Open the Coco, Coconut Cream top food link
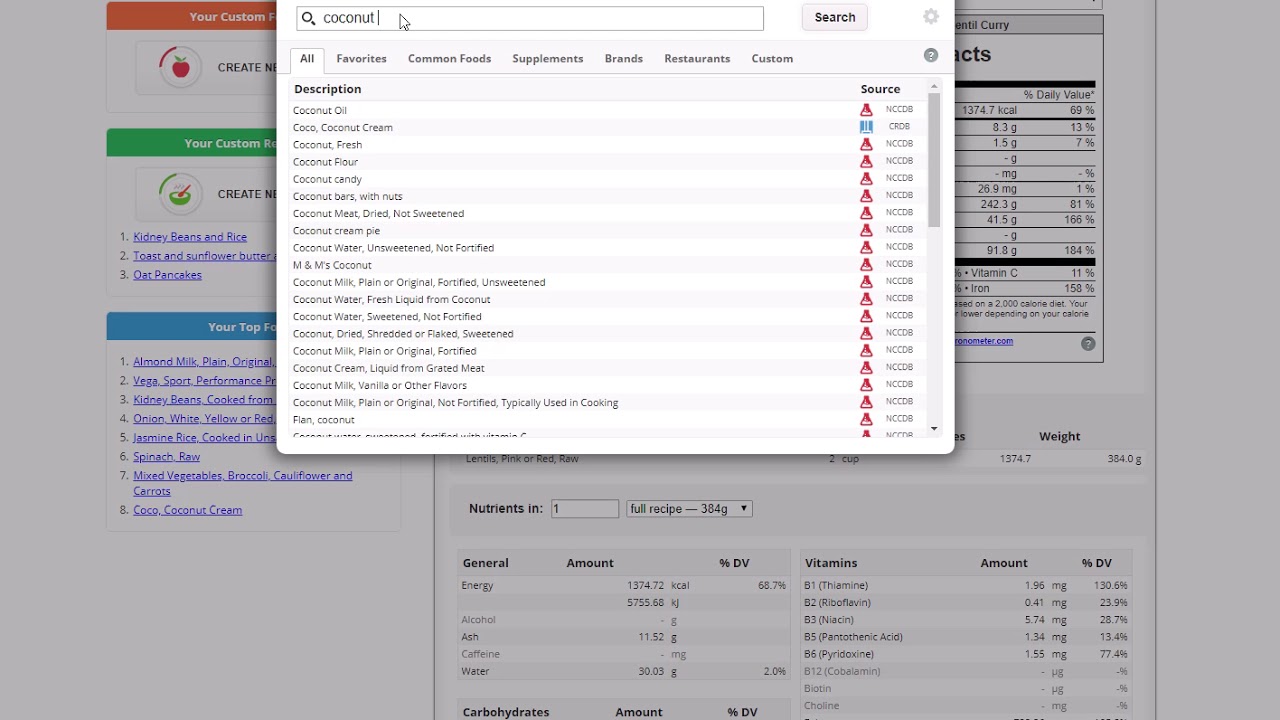1280x720 pixels. (x=188, y=510)
